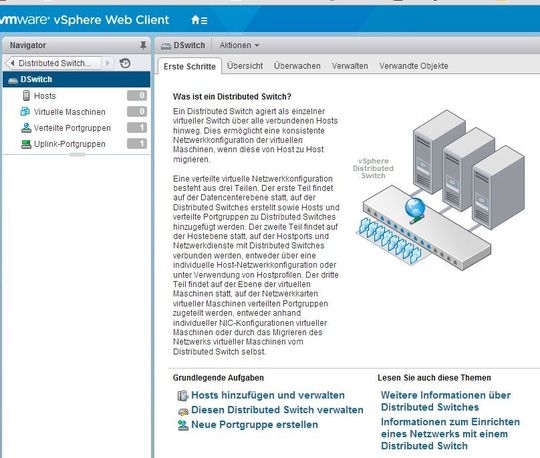The image size is (540, 458).
Task: Click the manage distributed switch icon
Action: [x=183, y=411]
